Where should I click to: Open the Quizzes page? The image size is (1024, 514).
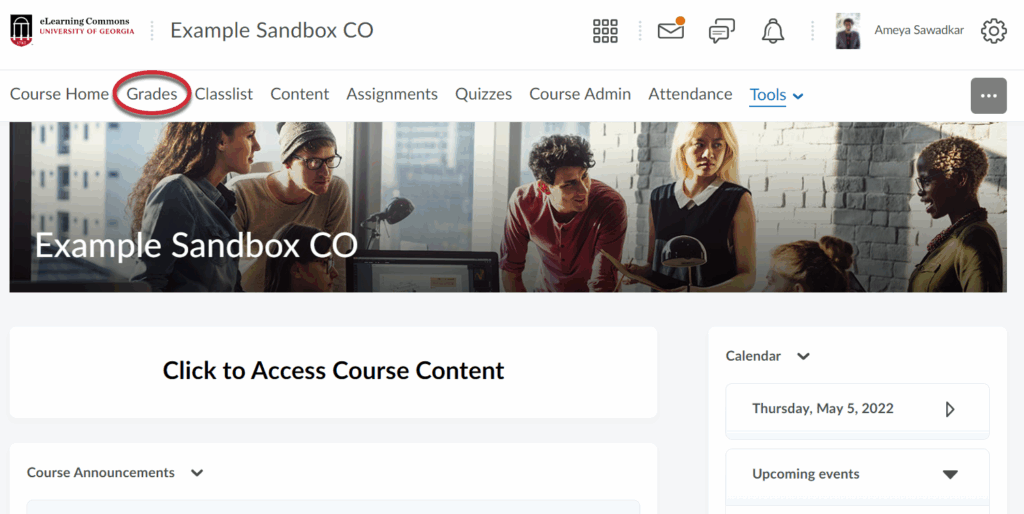pyautogui.click(x=483, y=94)
